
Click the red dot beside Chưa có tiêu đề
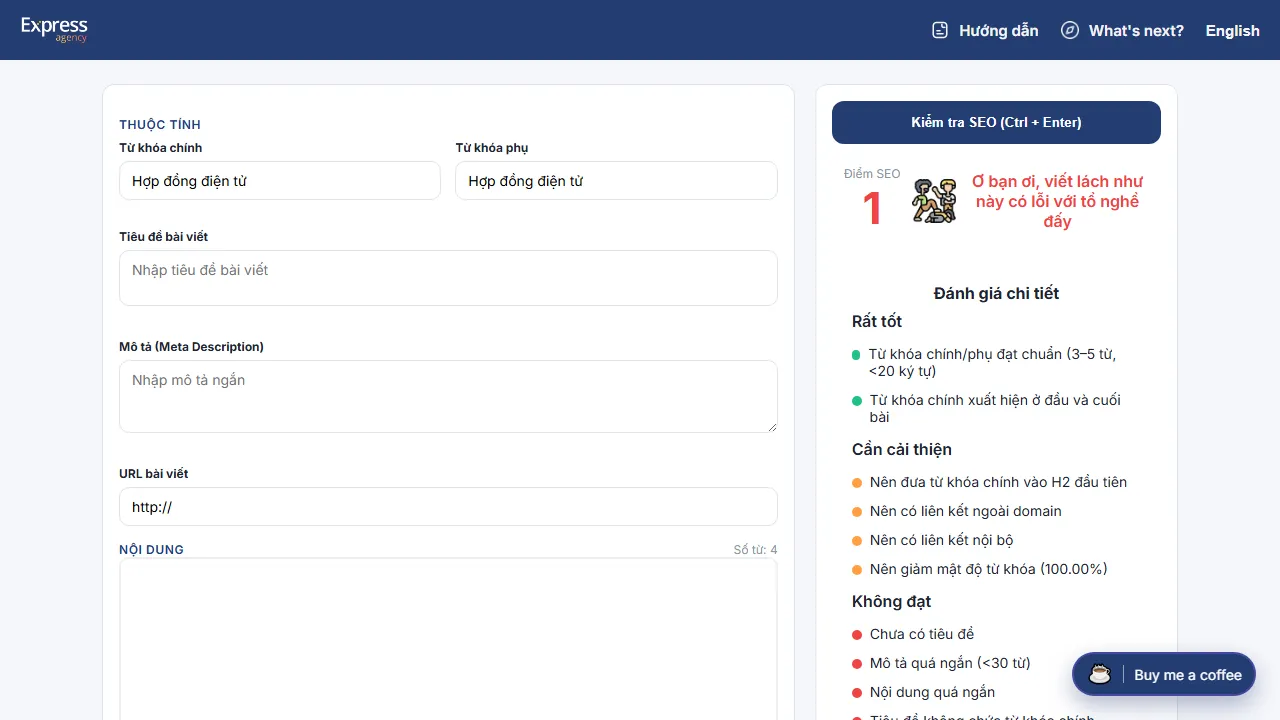pyautogui.click(x=857, y=634)
